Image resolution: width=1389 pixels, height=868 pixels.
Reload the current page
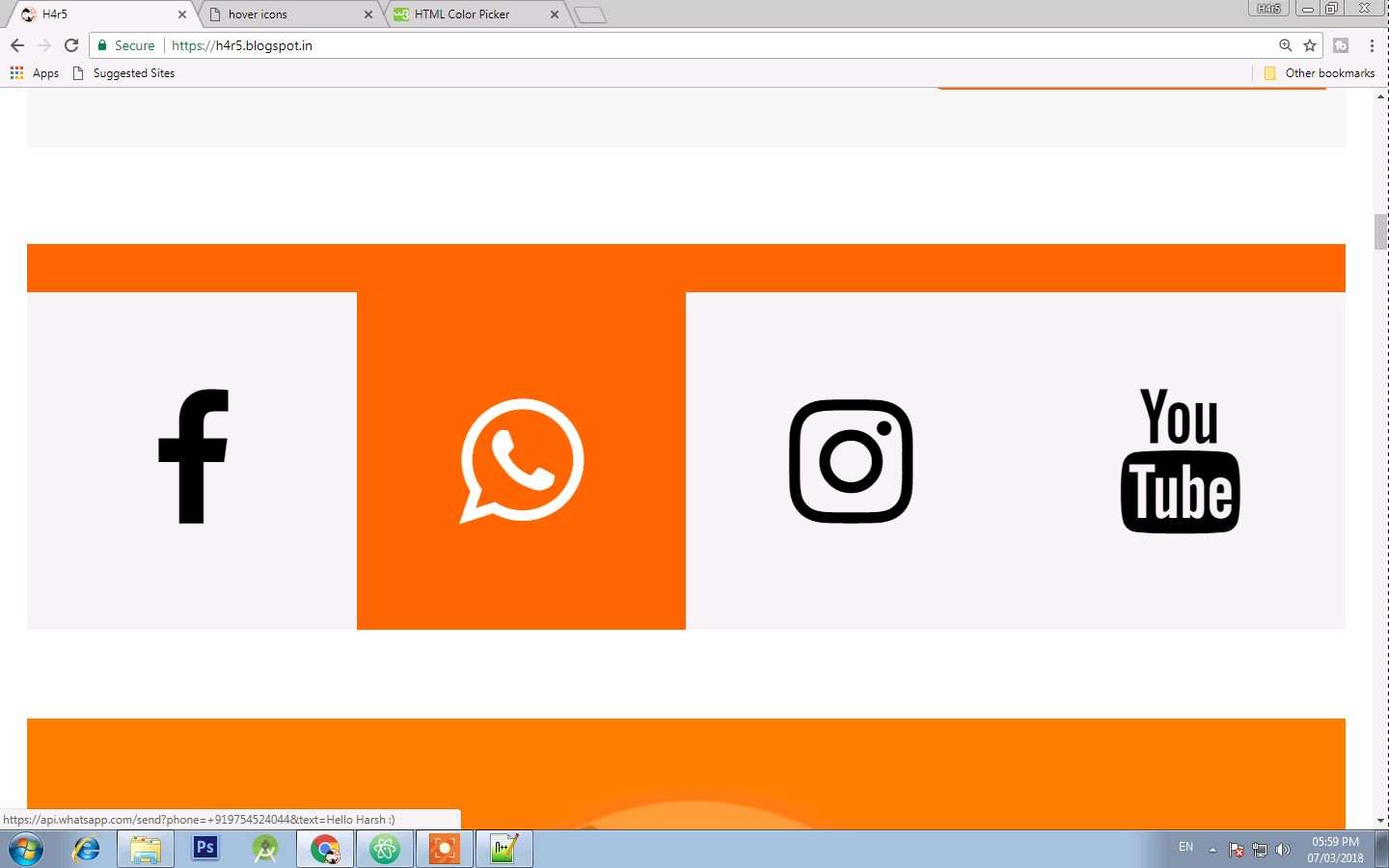point(71,45)
